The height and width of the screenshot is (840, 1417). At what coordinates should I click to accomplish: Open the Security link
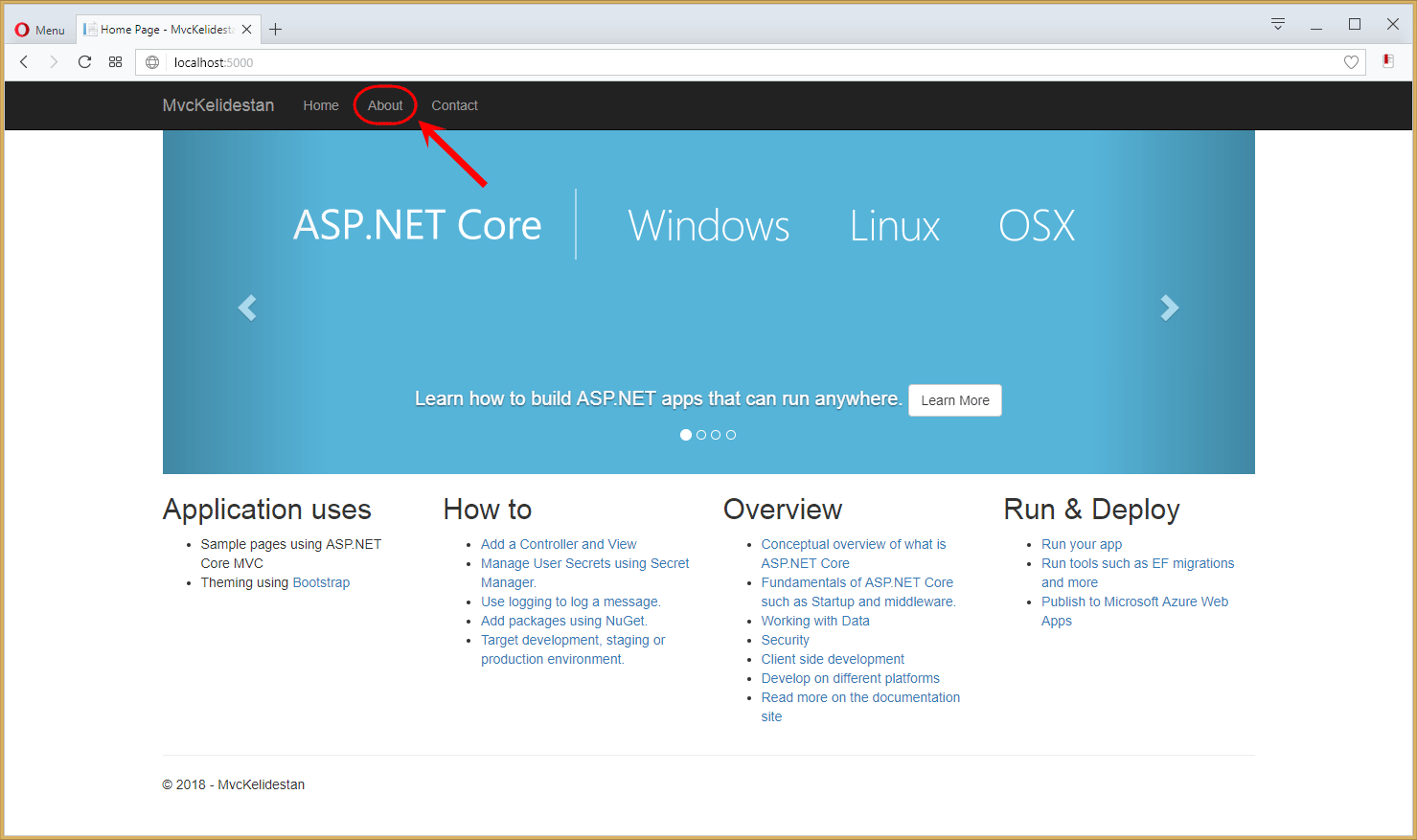[x=785, y=640]
